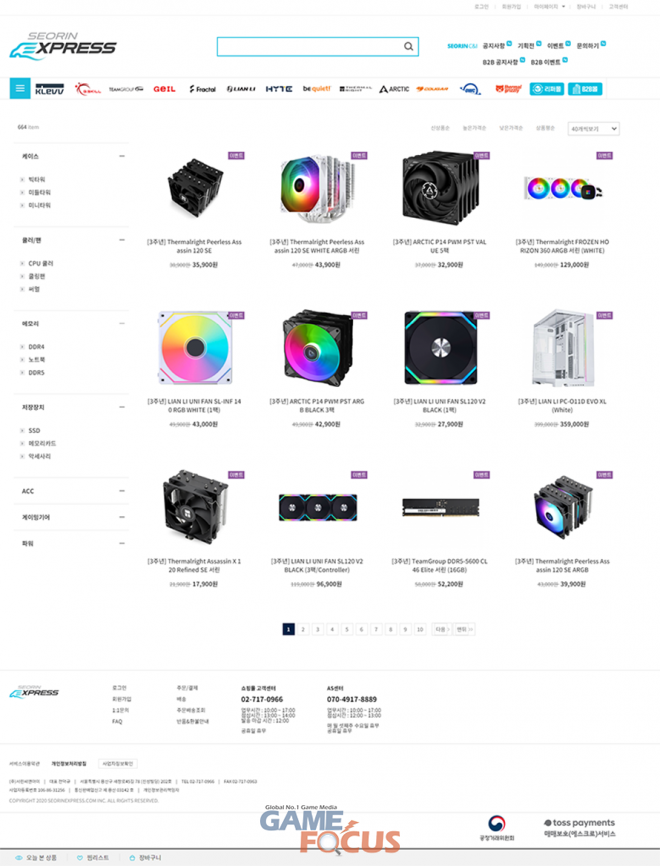660x866 pixels.
Task: Go to page 2 of results
Action: [x=303, y=629]
